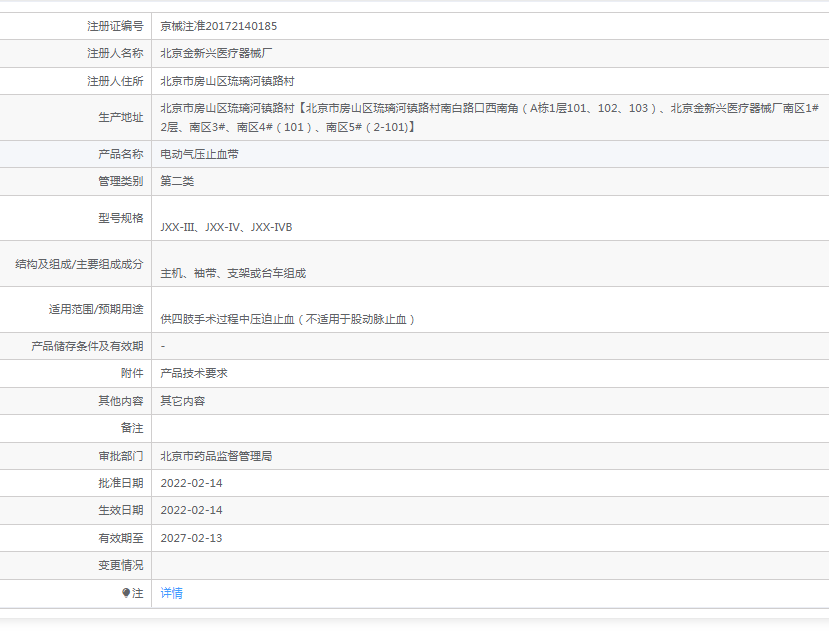Click the empty 变更情况 value cell
829x637 pixels.
pos(489,565)
